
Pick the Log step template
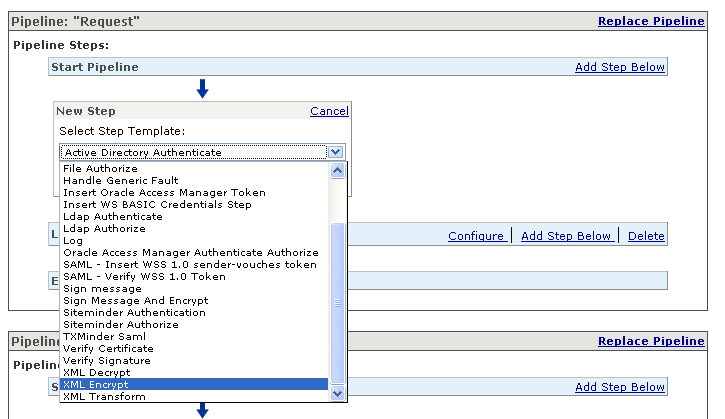[x=194, y=240]
